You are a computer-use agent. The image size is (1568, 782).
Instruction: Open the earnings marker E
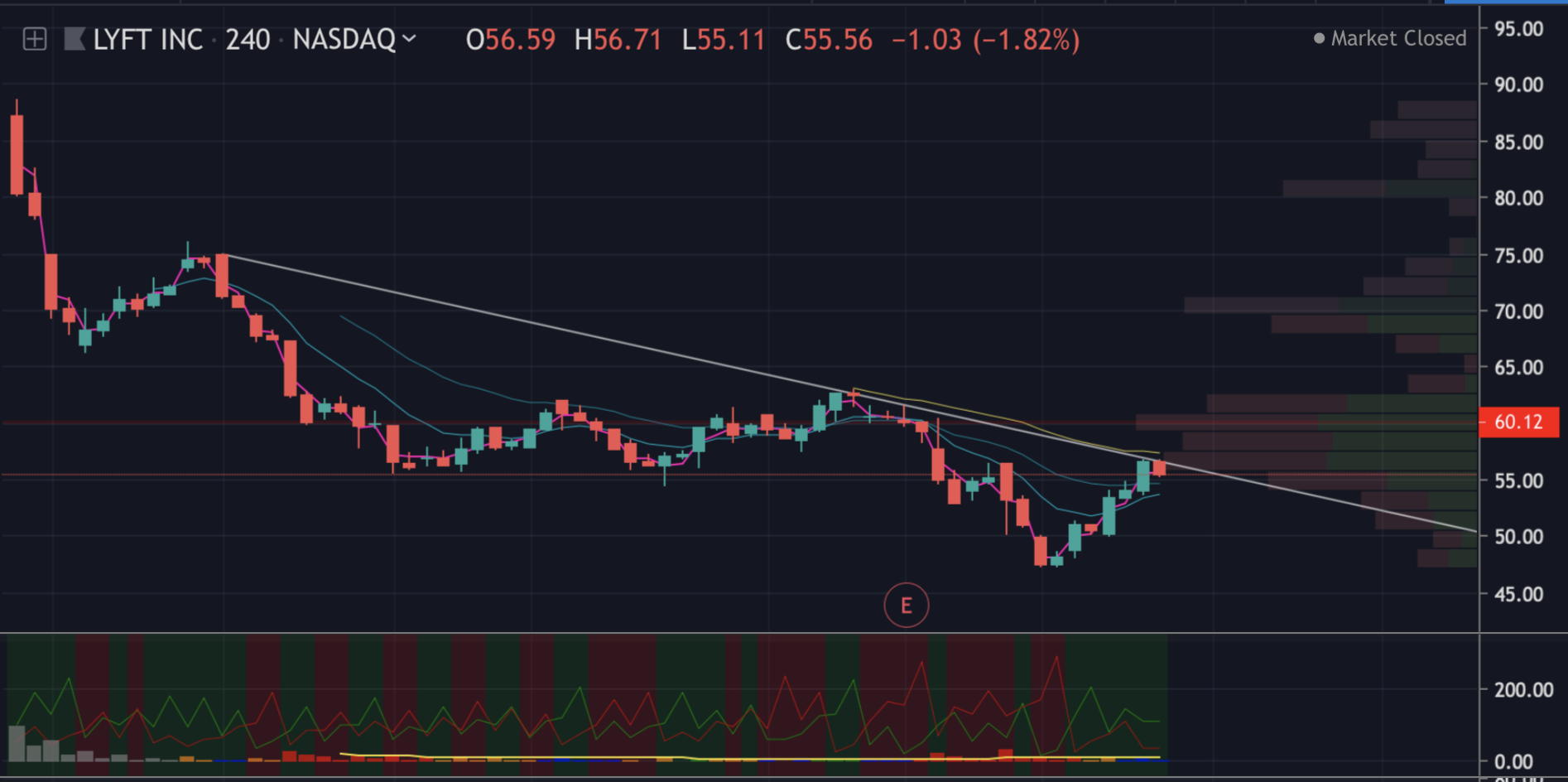(907, 606)
